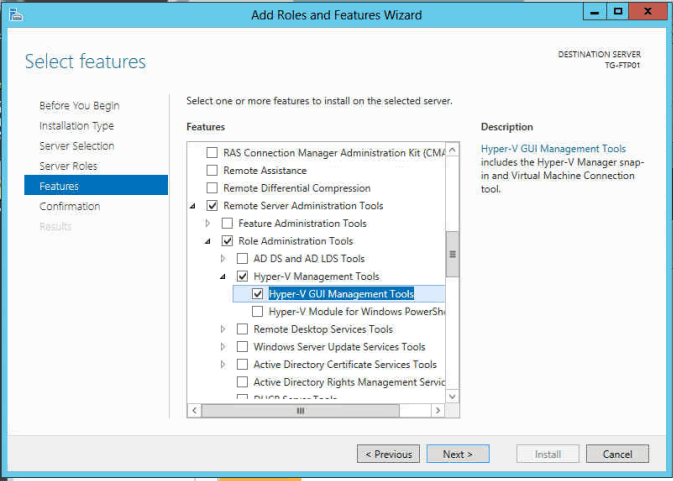Check Hyper-V Module for Windows PowerShell
The image size is (673, 481).
click(257, 311)
